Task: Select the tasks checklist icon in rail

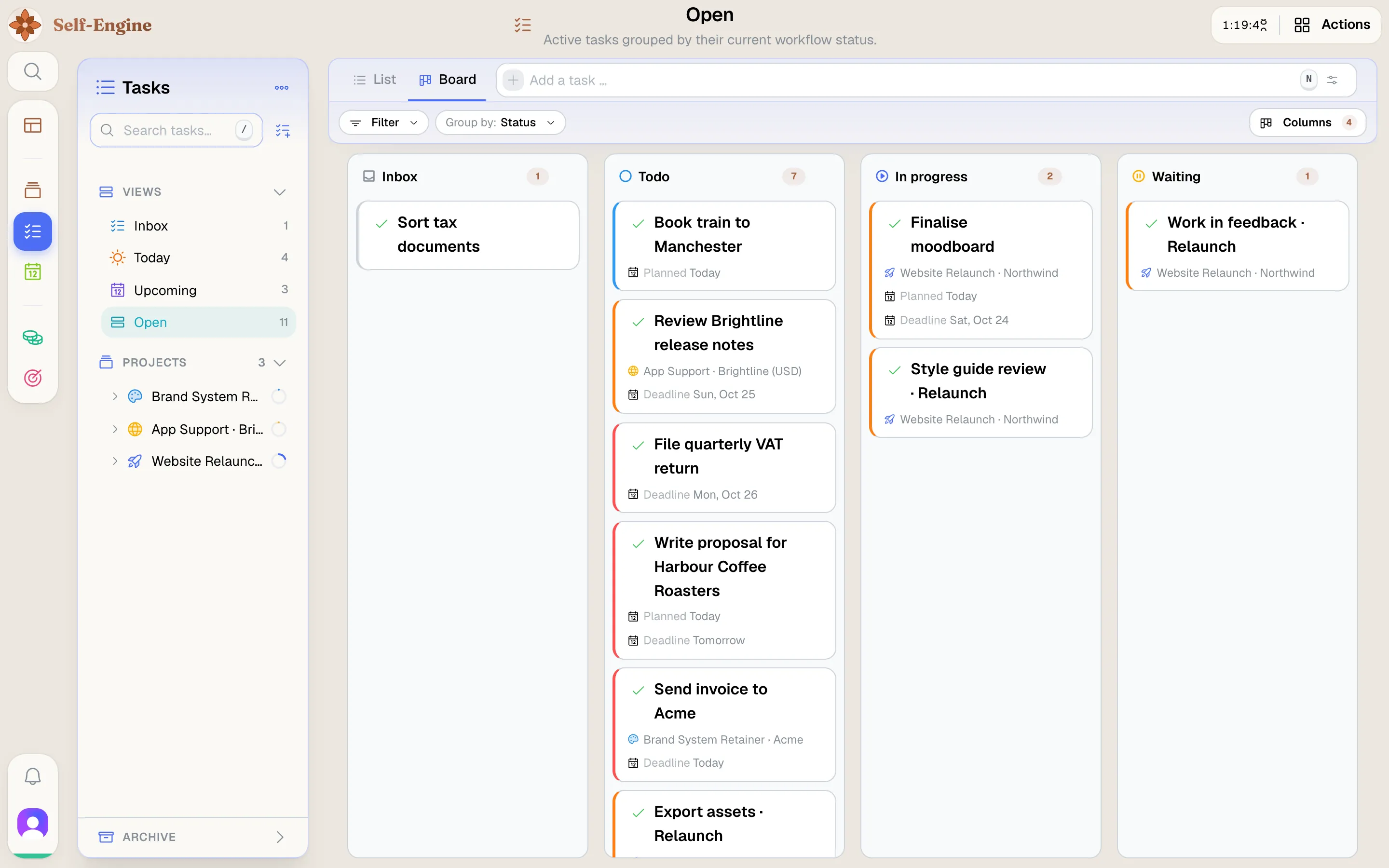Action: pos(33,231)
